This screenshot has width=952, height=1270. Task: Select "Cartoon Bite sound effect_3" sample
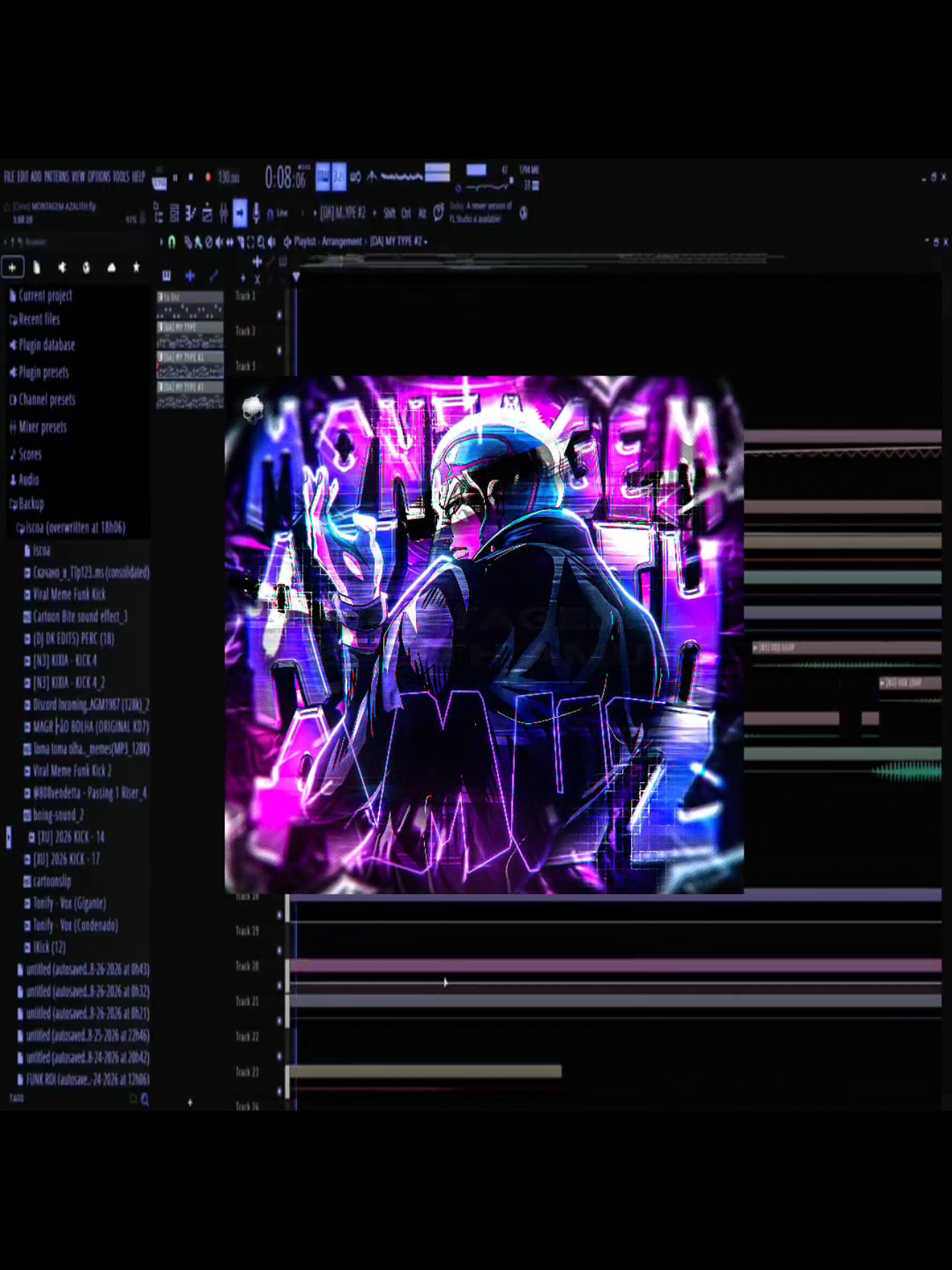(x=76, y=617)
